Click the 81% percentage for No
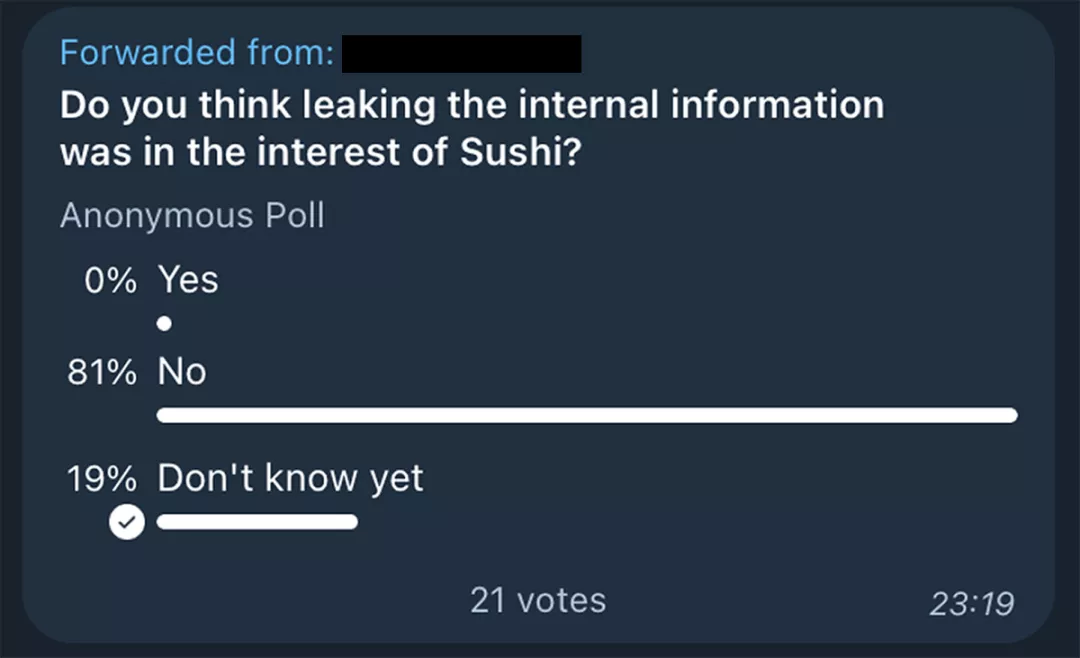The width and height of the screenshot is (1080, 658). (102, 372)
